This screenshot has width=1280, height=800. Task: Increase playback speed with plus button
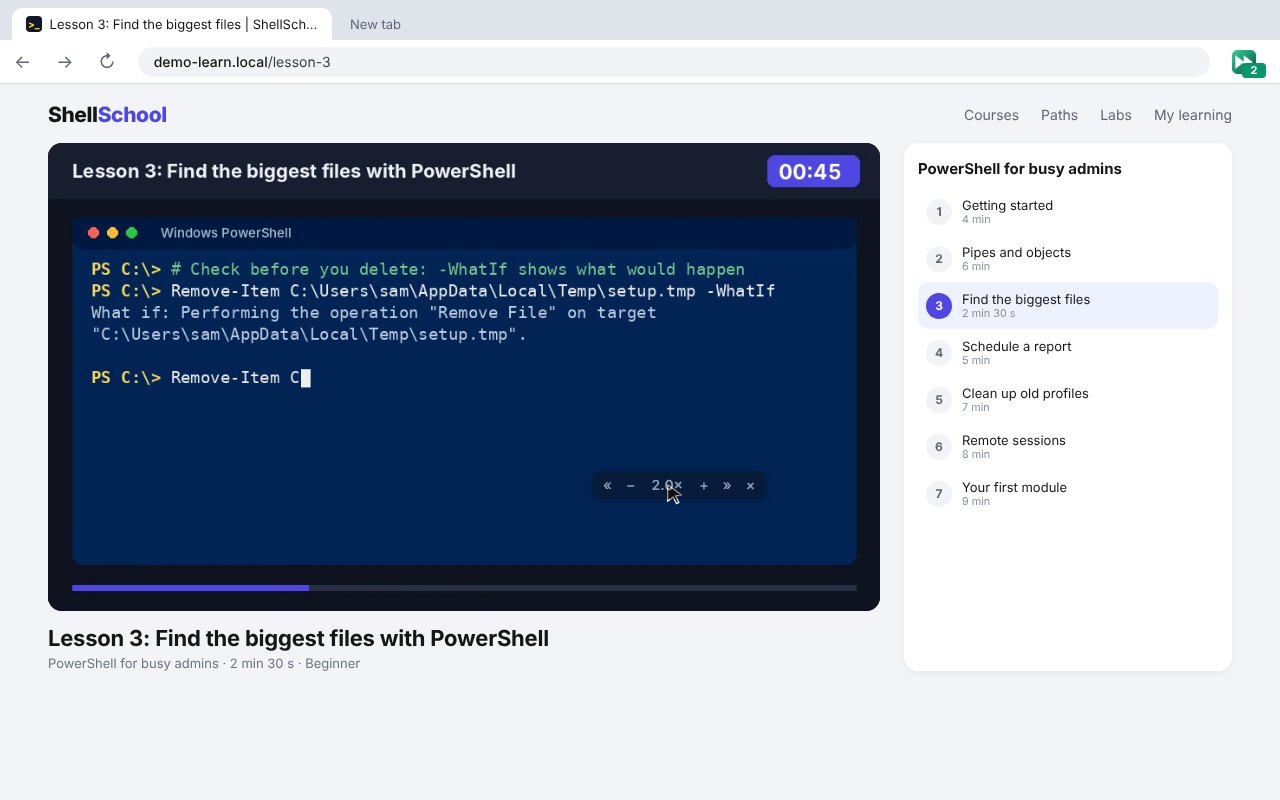704,486
